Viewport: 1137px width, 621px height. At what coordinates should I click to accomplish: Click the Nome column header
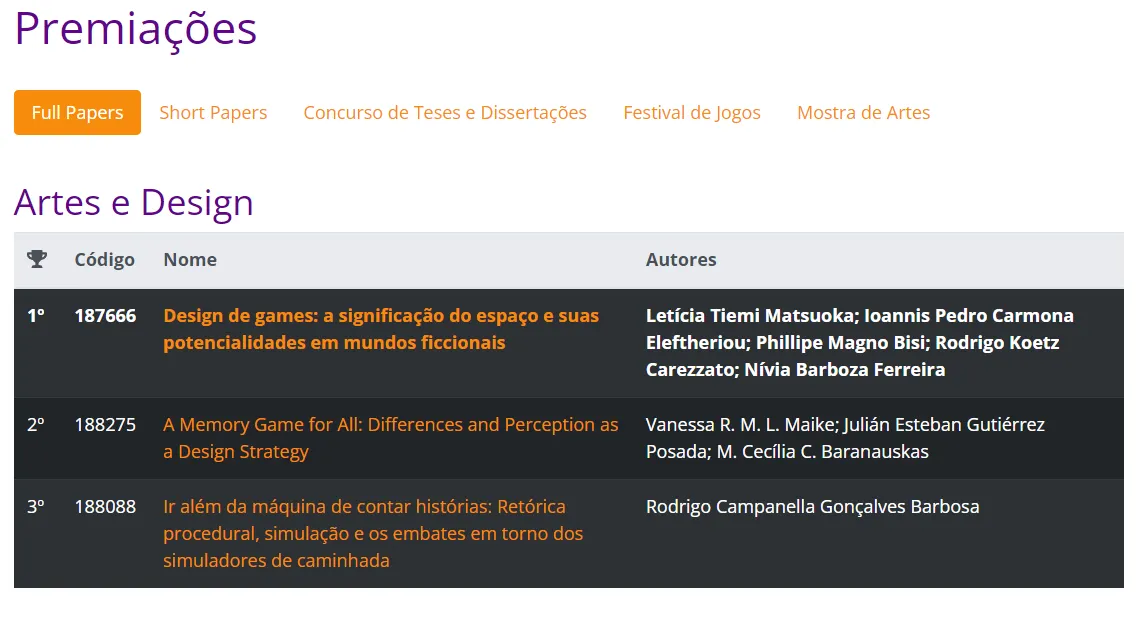coord(190,260)
